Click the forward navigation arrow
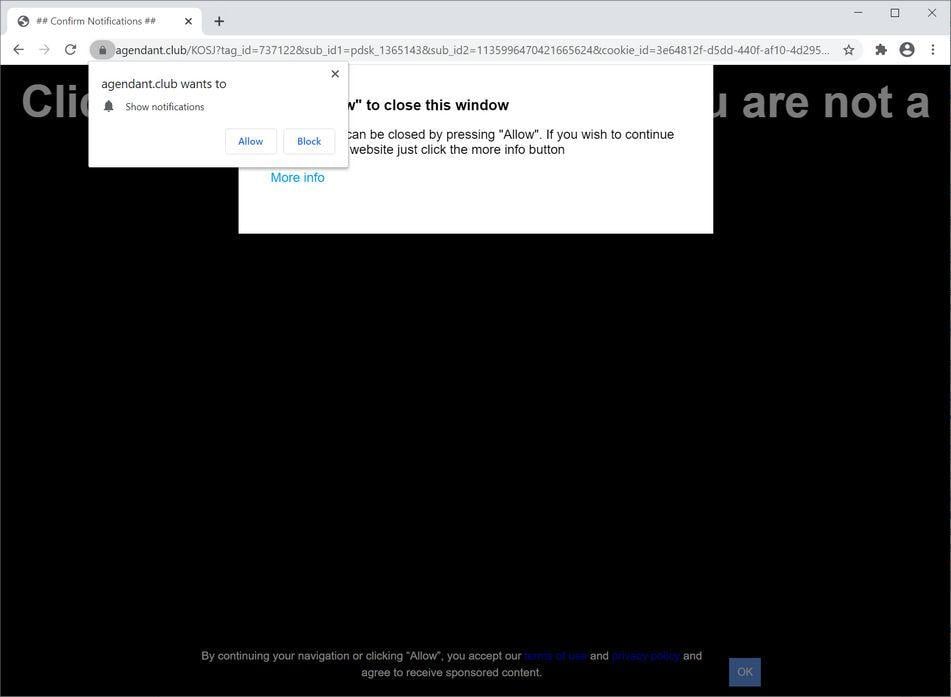Viewport: 951px width, 697px height. 44,48
